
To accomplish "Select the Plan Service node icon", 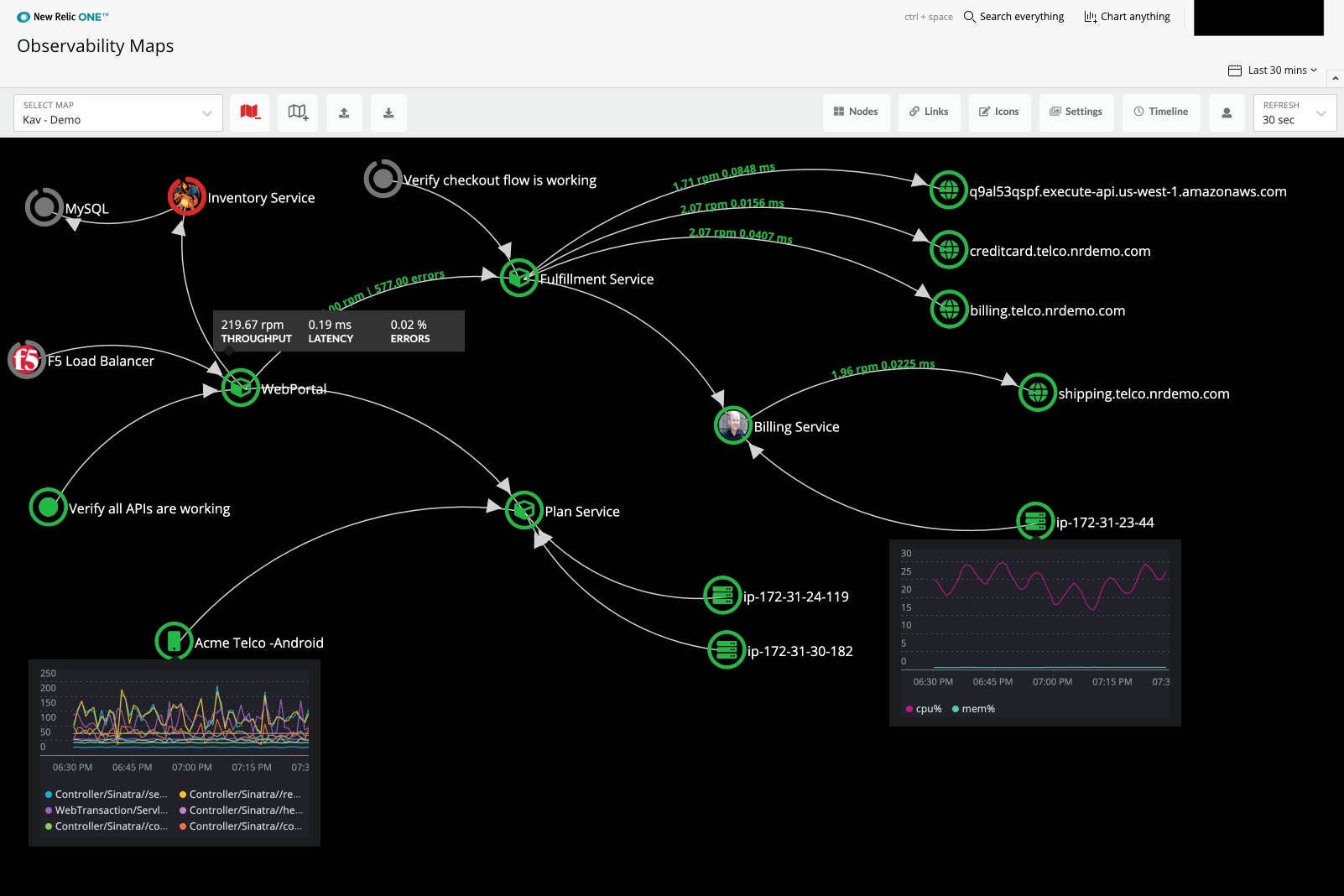I will coord(524,510).
